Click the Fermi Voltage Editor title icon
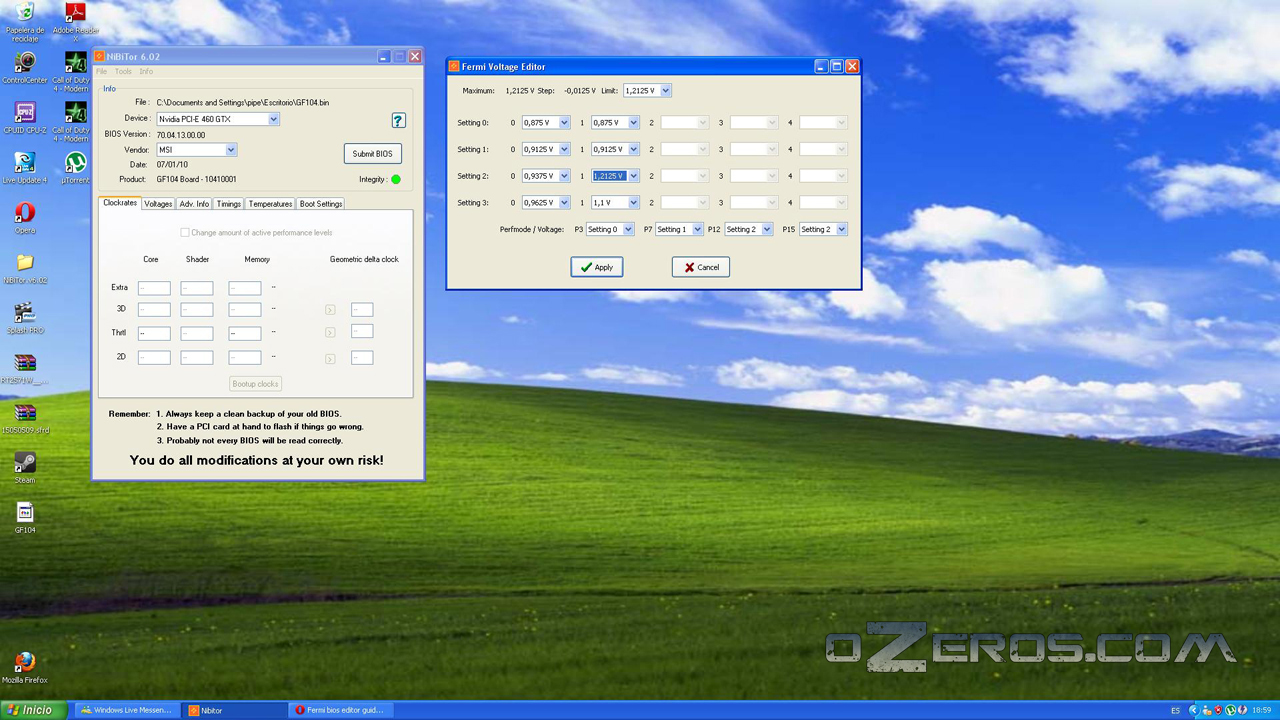1280x720 pixels. (454, 66)
